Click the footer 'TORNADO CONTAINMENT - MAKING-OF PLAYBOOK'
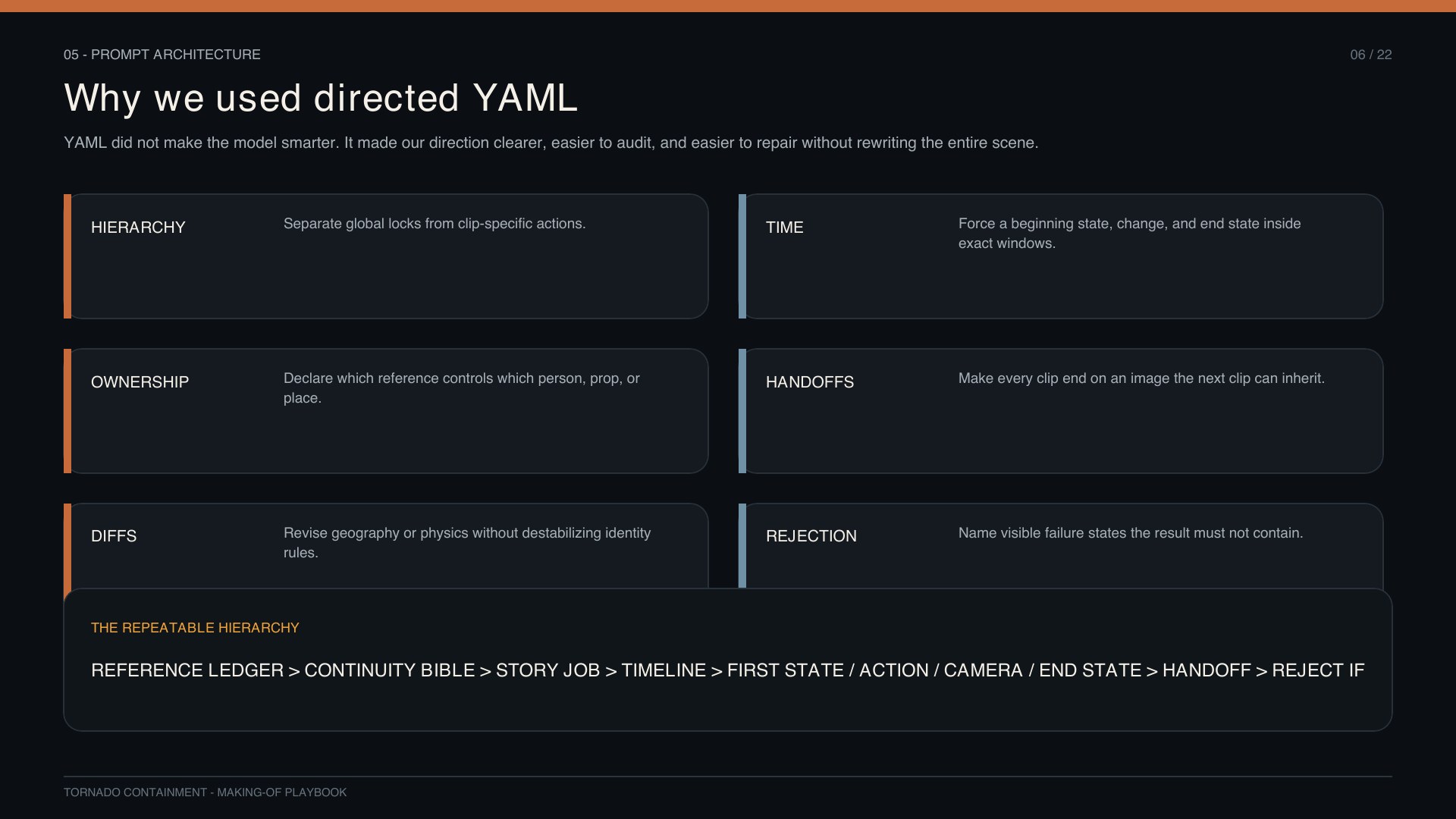This screenshot has width=1456, height=819. point(205,792)
